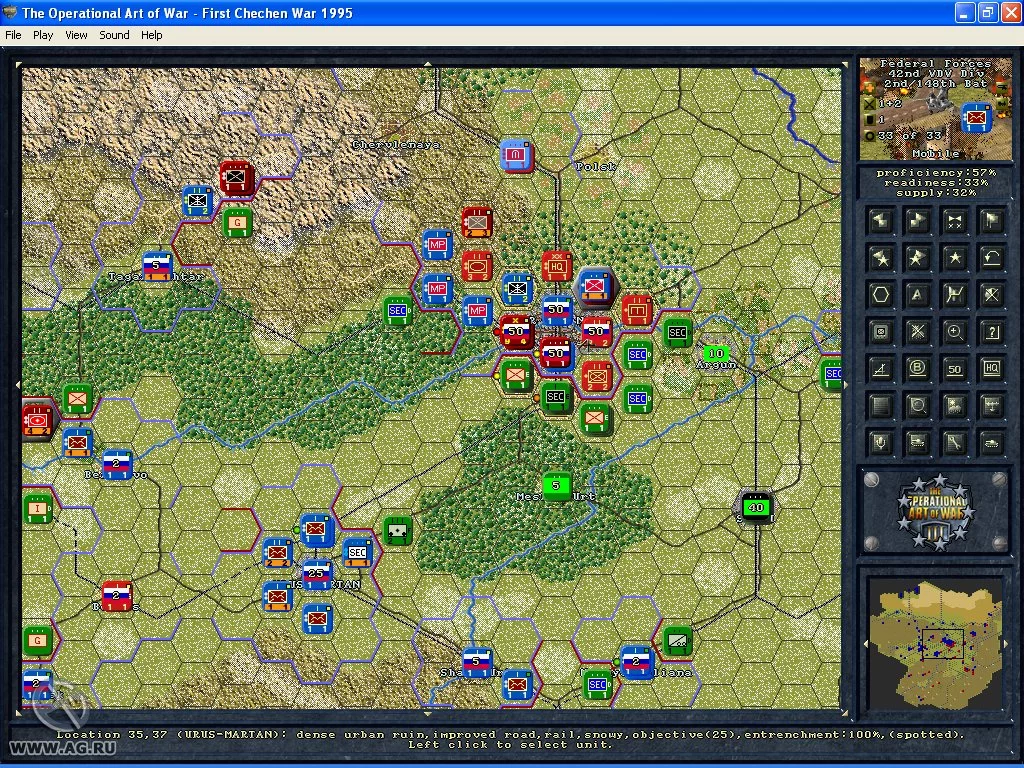
Task: Toggle the unit counter display button
Action: (x=880, y=332)
